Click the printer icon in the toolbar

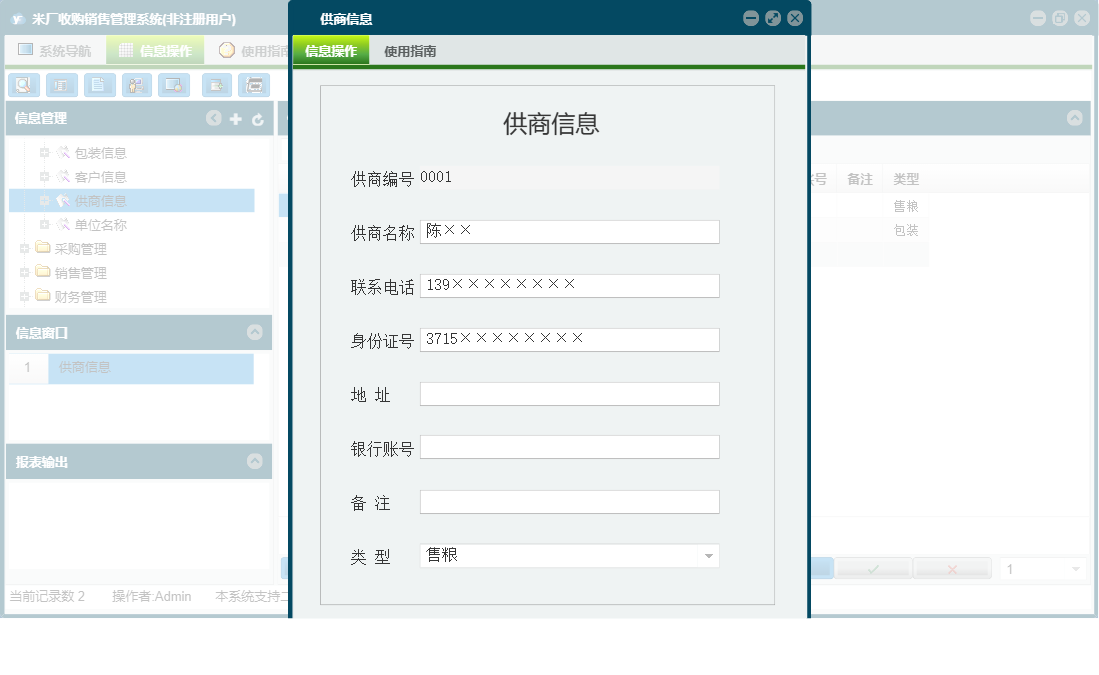click(254, 85)
